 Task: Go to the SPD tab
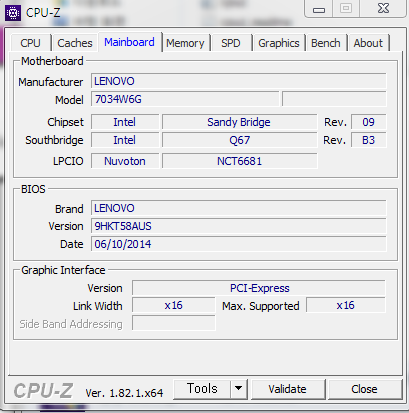(x=231, y=43)
